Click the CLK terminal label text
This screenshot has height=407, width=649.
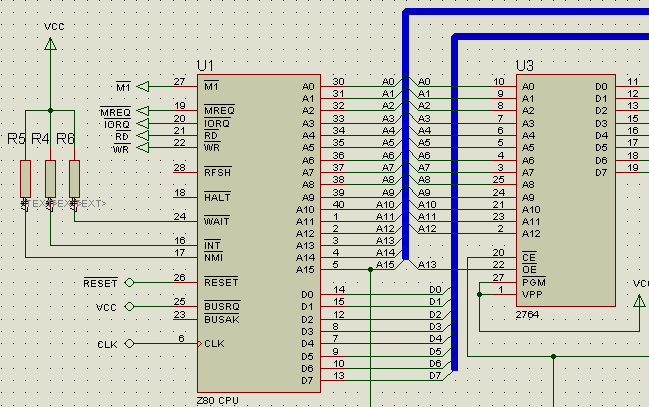(107, 344)
